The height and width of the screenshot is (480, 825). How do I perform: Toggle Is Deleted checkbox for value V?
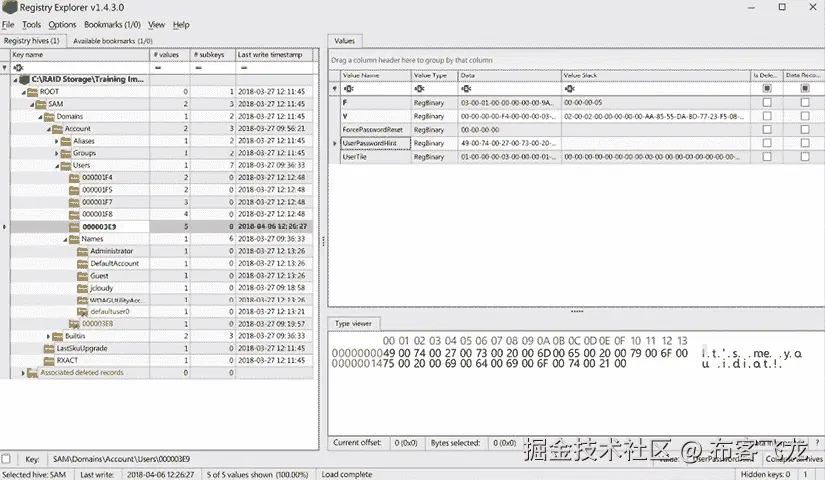tap(767, 116)
